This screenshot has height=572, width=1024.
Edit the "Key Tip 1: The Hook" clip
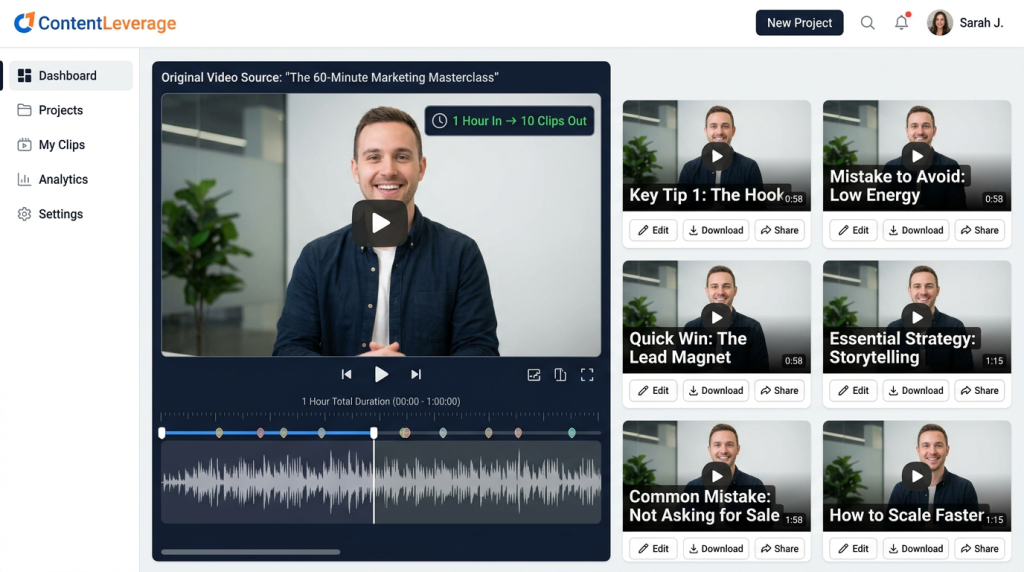click(653, 230)
